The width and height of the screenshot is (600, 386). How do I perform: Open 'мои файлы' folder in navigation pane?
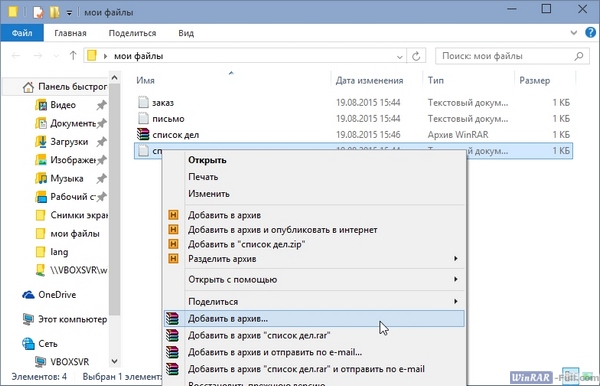(x=67, y=233)
